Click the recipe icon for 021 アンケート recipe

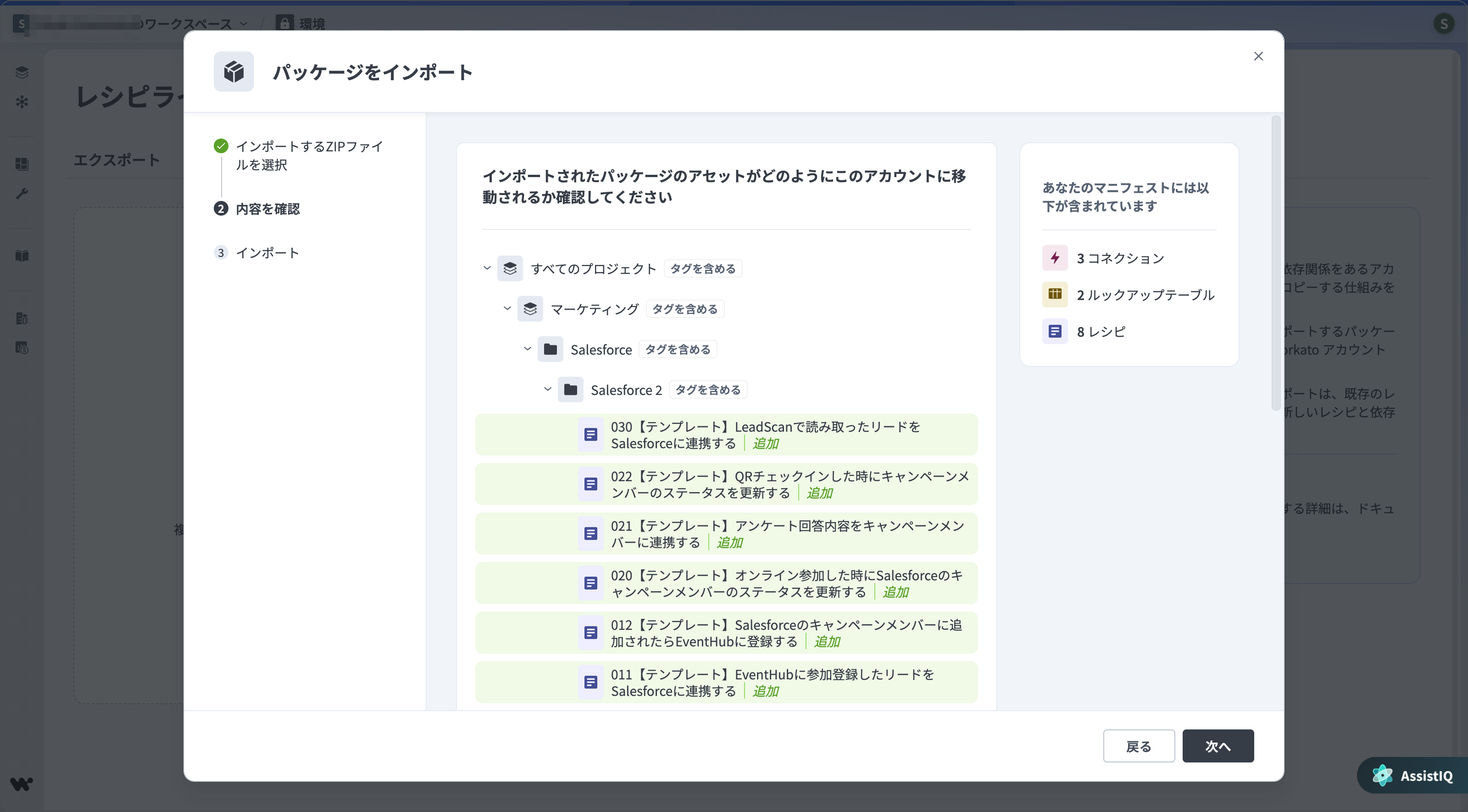pyautogui.click(x=591, y=534)
